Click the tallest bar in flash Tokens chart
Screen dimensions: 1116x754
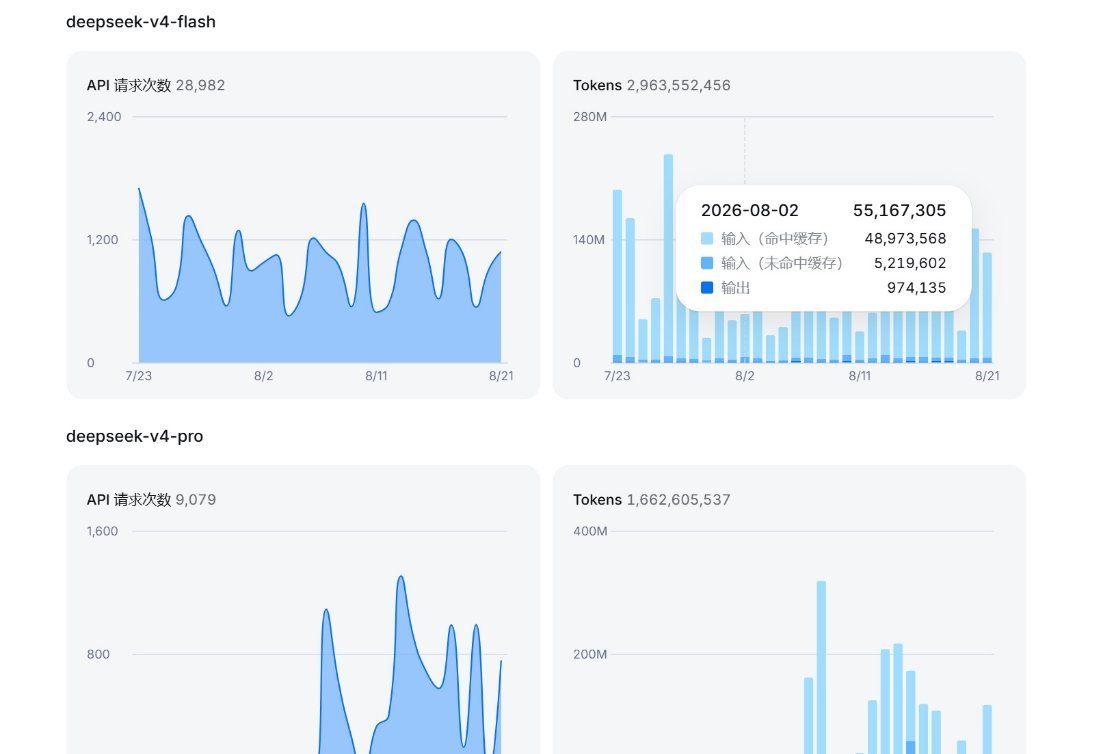pos(668,258)
